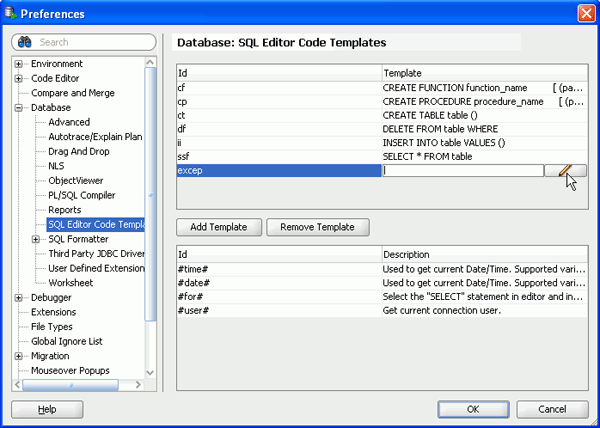600x428 pixels.
Task: Select Global Ignore List tree item
Action: [x=67, y=341]
